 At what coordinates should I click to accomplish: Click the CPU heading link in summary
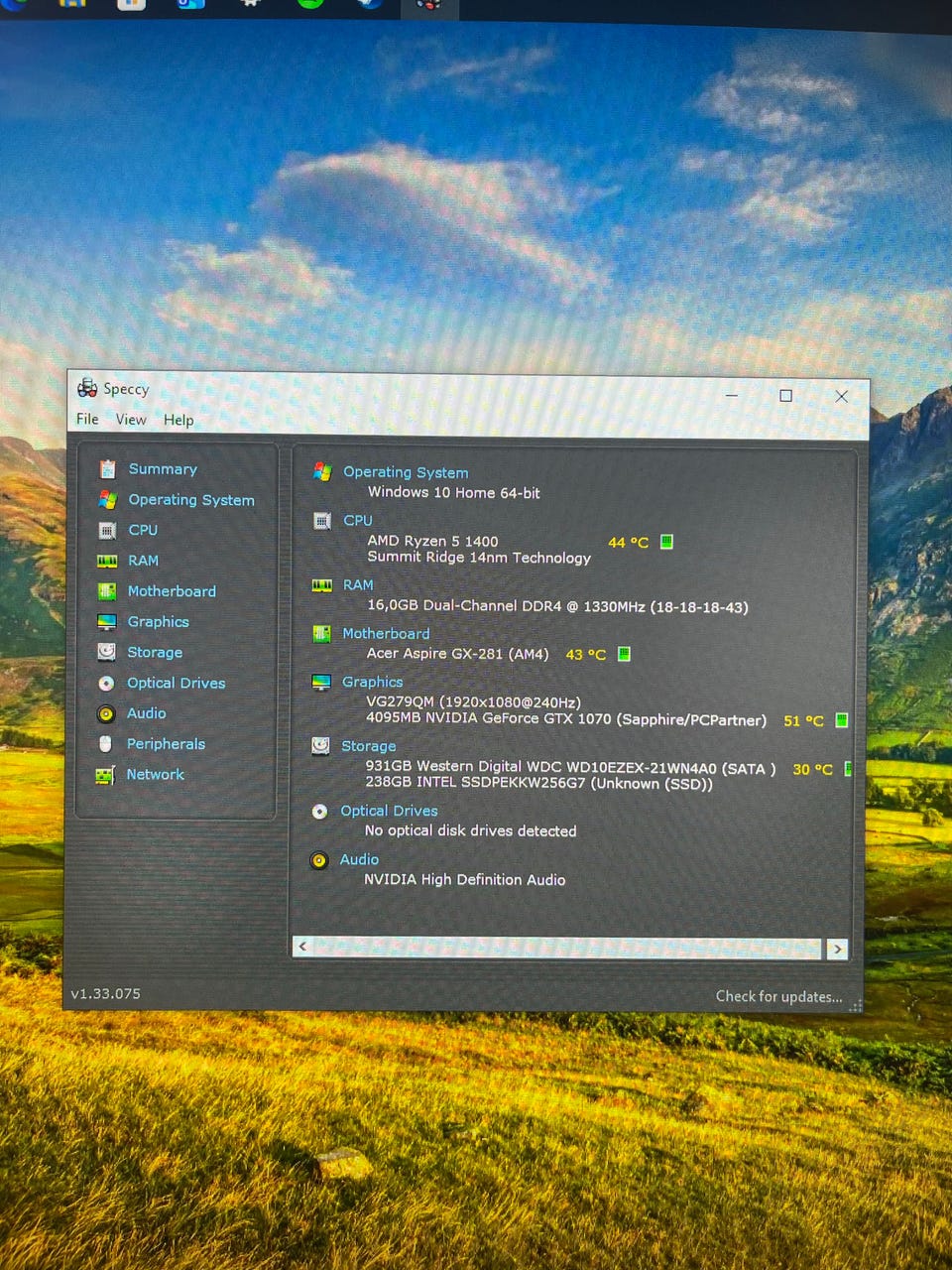pyautogui.click(x=358, y=521)
